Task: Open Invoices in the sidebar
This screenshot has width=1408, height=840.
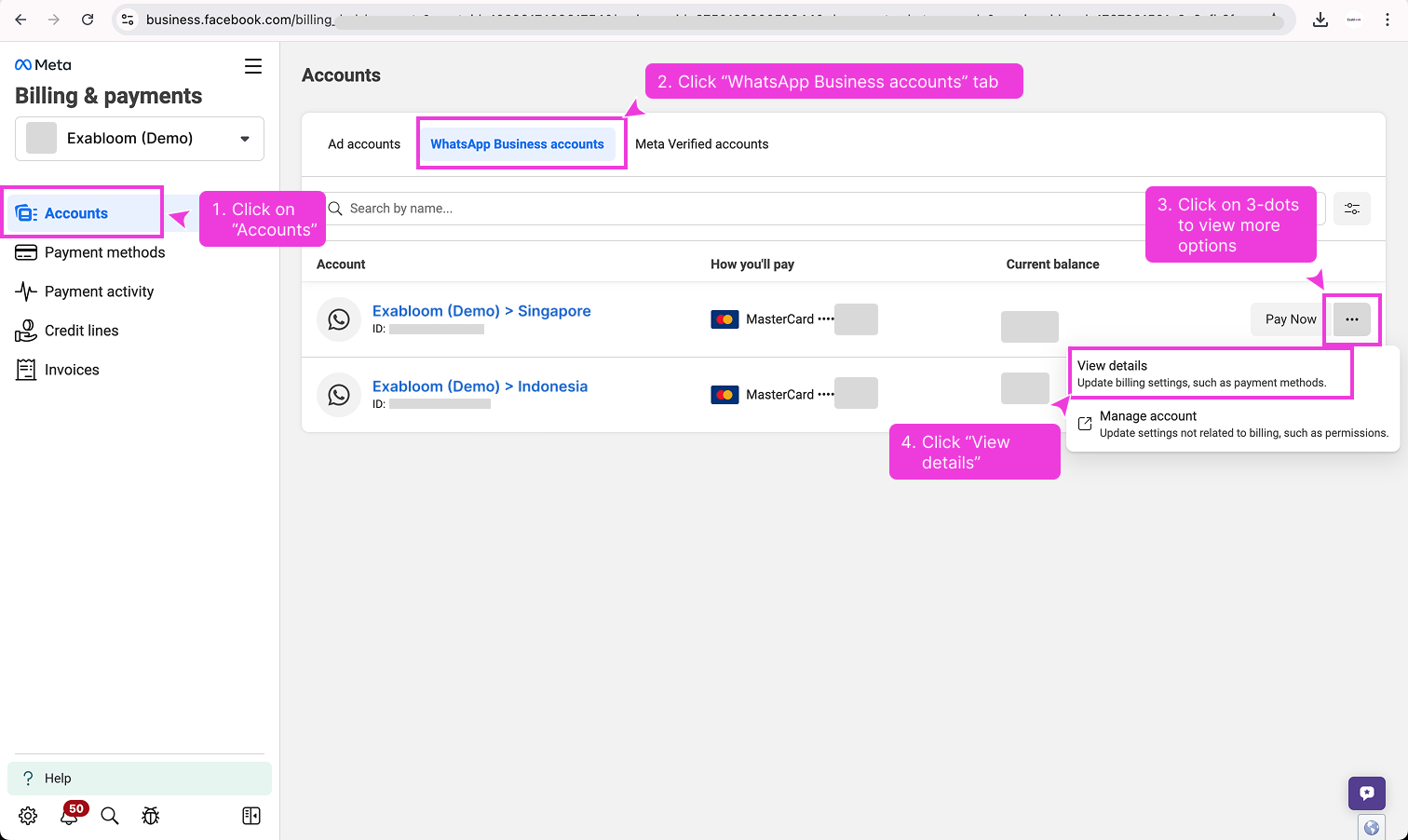Action: (72, 370)
